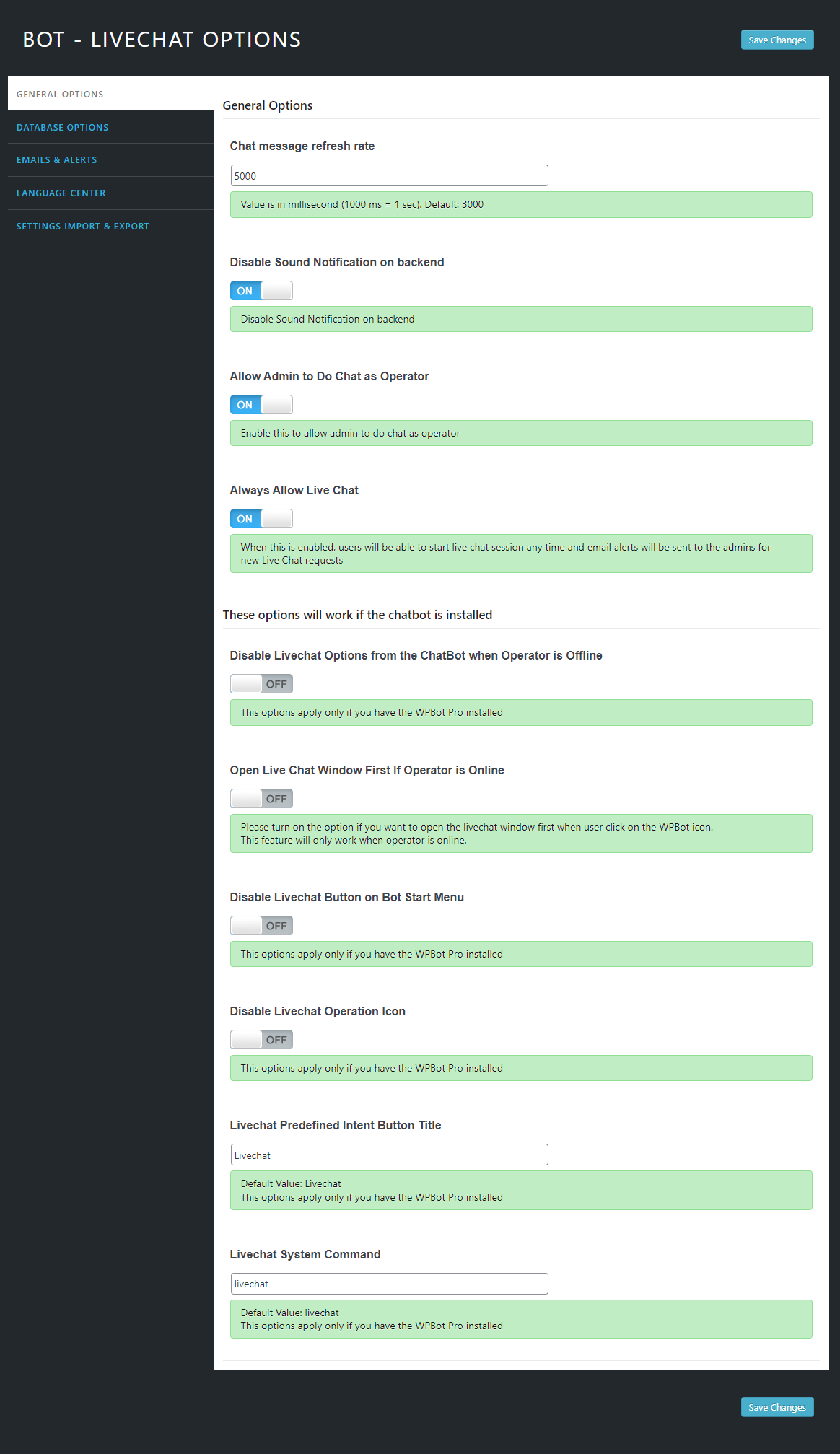Open the General Options tab

tap(110, 94)
